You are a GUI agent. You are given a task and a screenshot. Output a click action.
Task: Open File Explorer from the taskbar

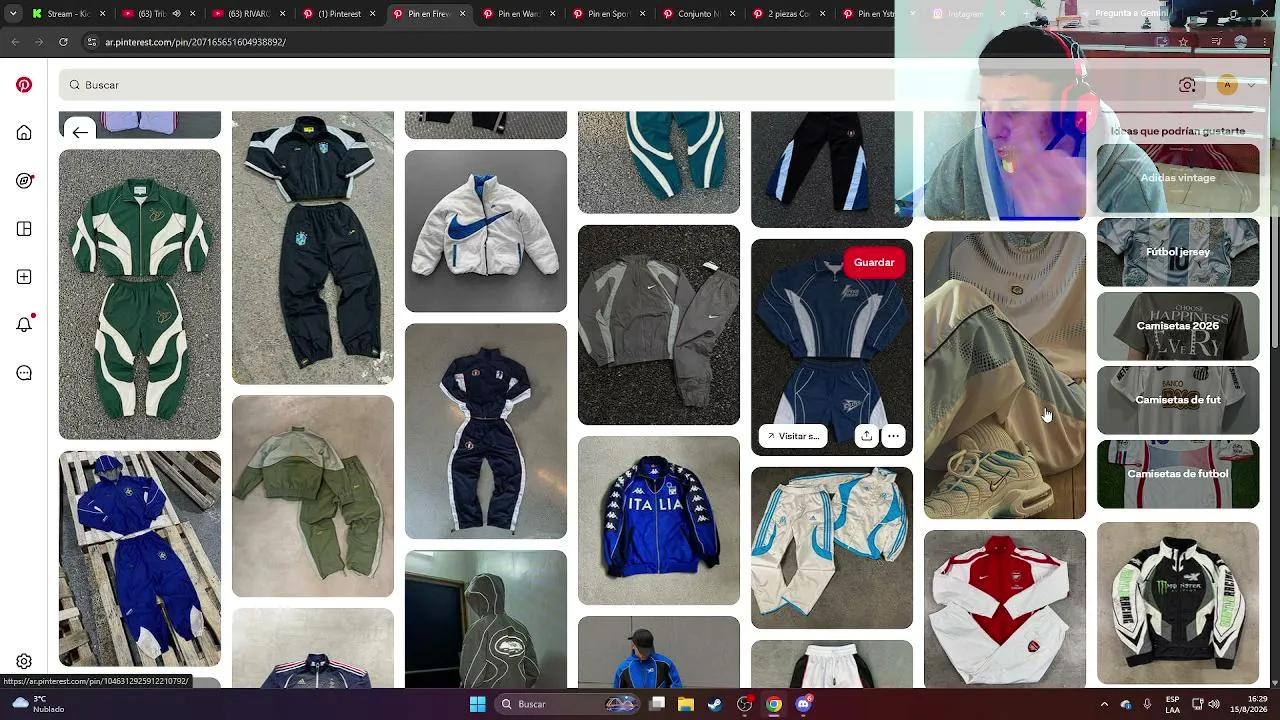[686, 704]
